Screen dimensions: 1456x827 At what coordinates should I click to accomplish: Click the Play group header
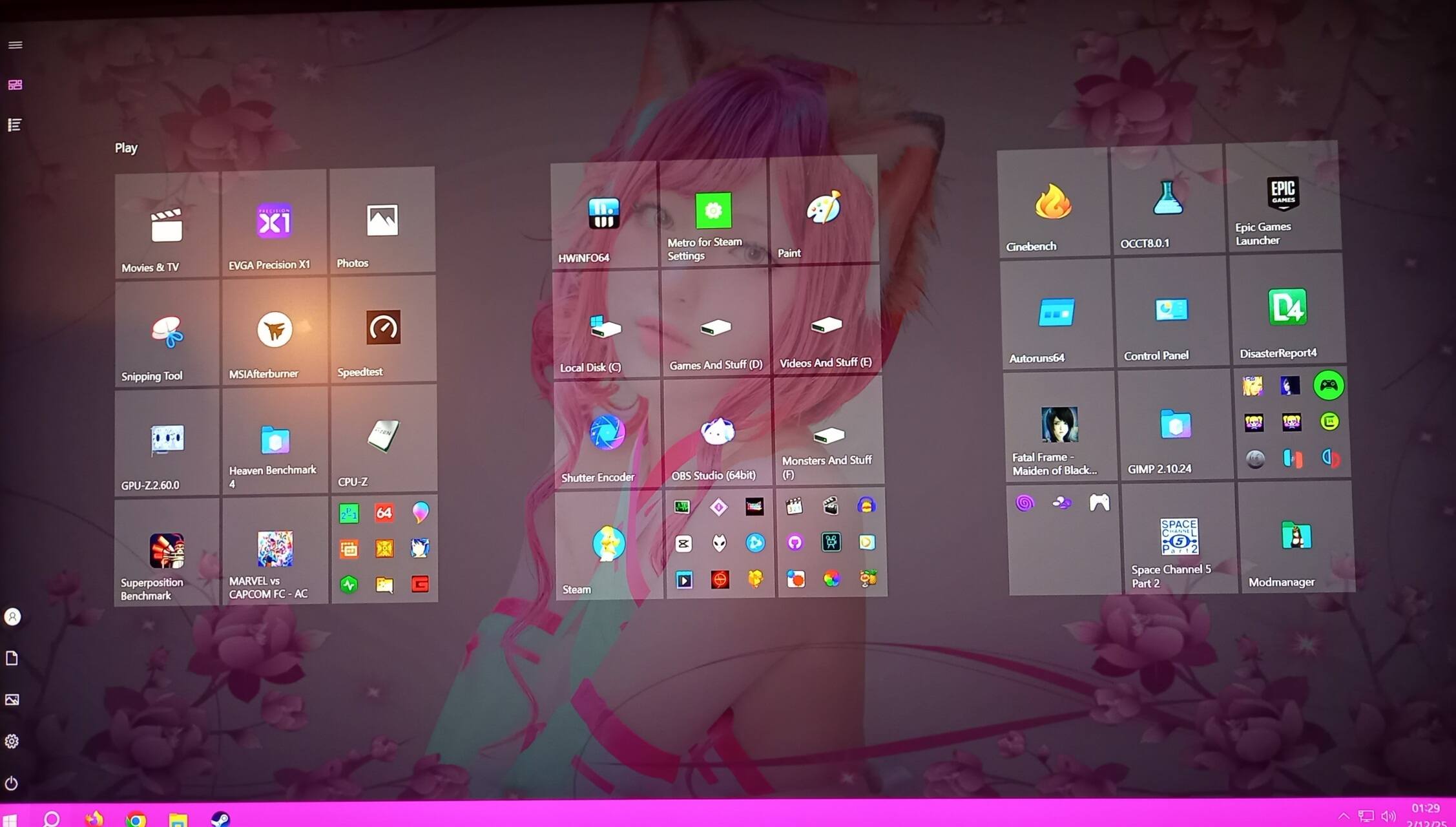tap(126, 148)
